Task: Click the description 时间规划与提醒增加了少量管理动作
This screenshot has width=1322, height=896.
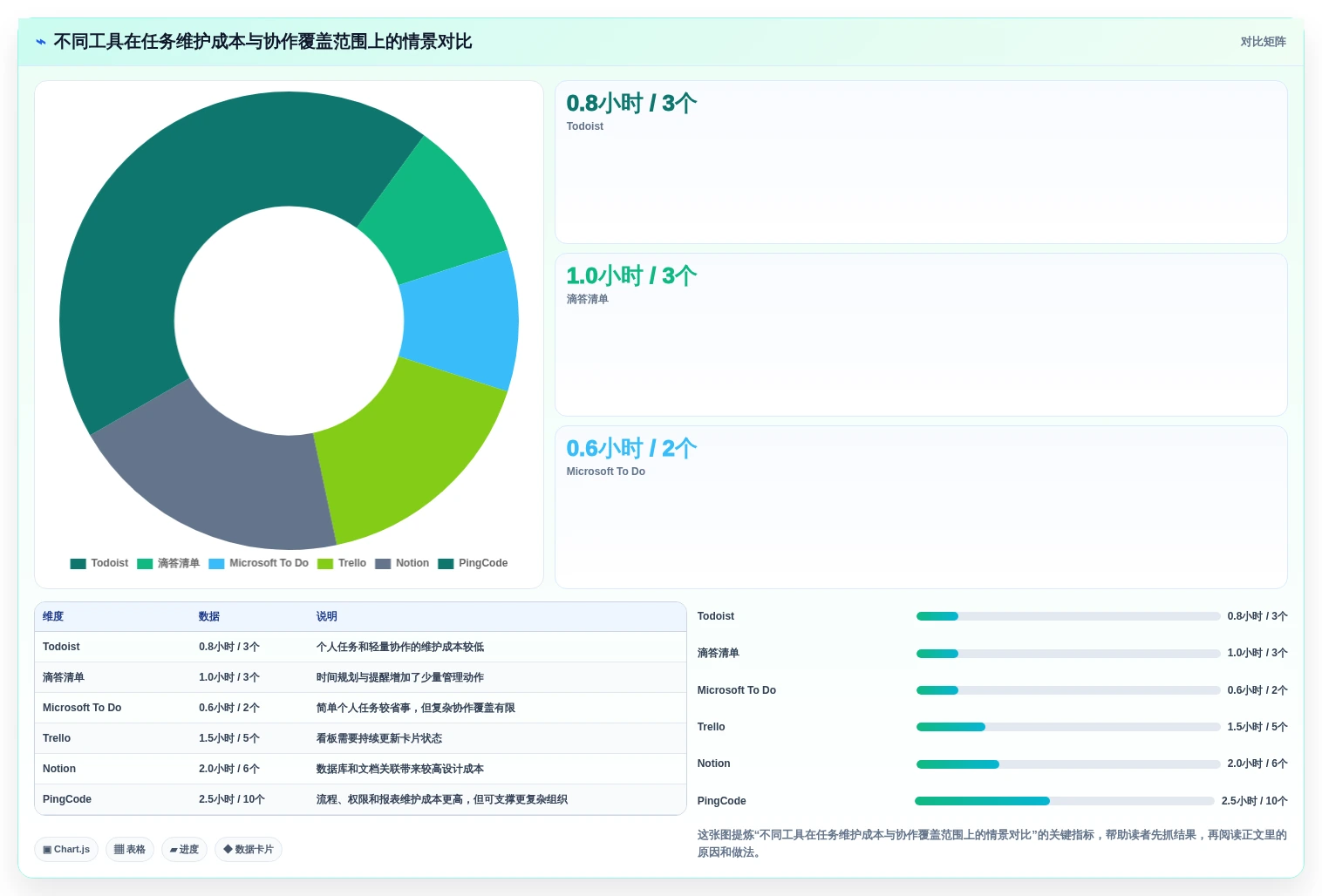Action: point(400,677)
